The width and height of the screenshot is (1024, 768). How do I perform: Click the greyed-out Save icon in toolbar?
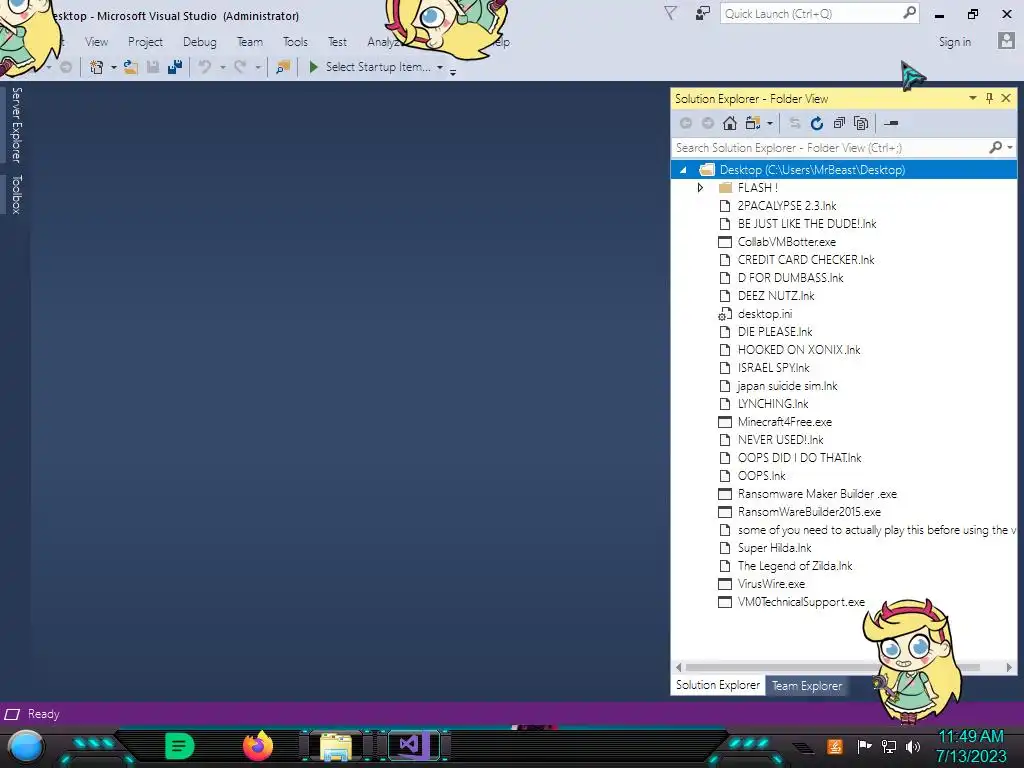[x=153, y=67]
